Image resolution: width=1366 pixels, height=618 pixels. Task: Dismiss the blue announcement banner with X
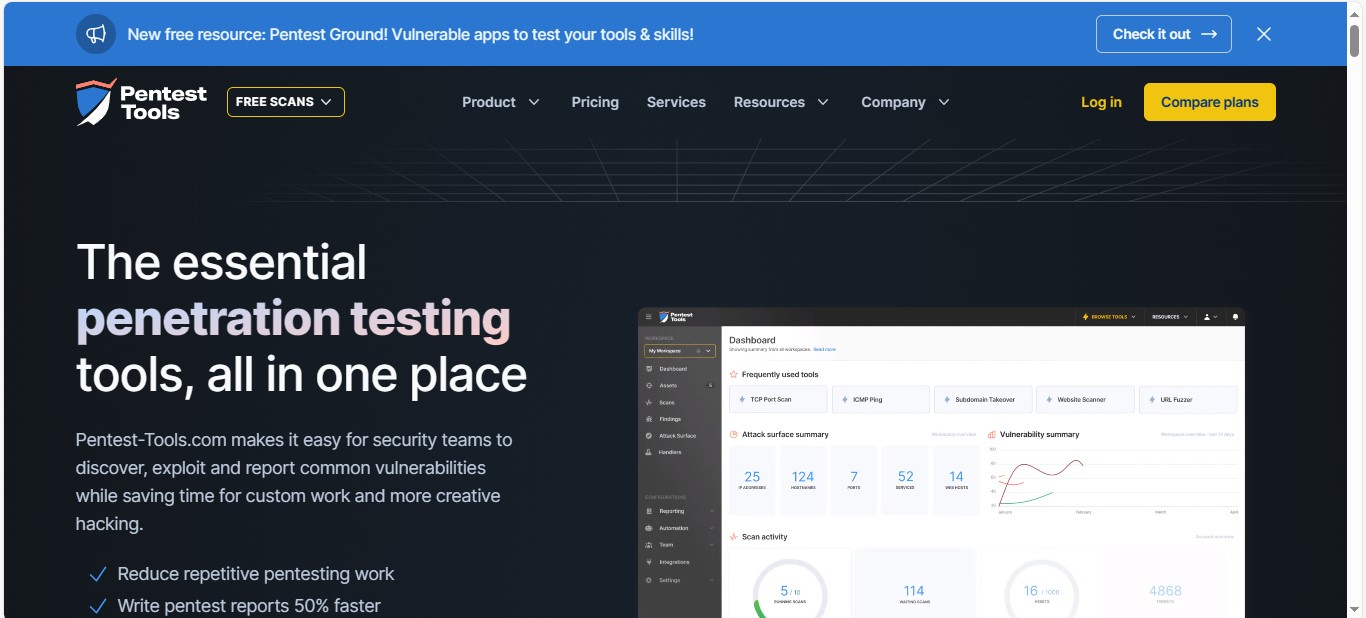click(1264, 34)
